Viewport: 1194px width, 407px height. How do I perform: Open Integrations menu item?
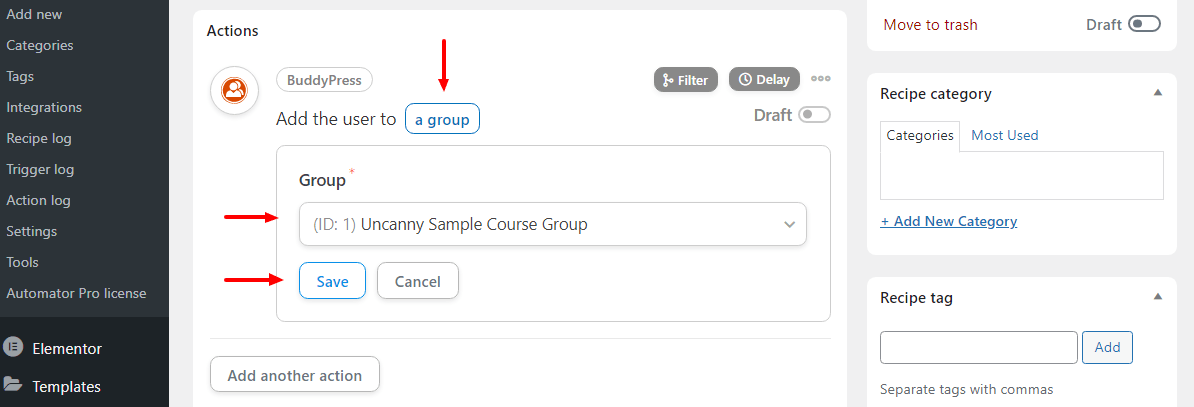pos(44,107)
